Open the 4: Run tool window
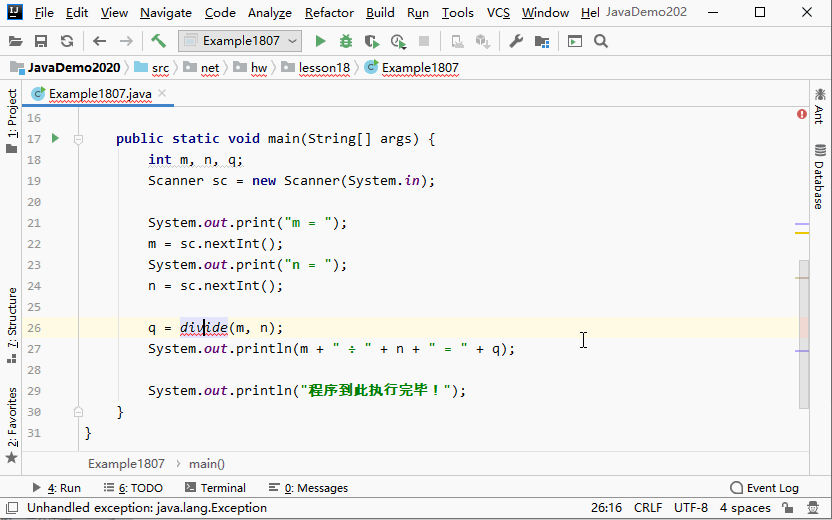This screenshot has height=520, width=832. pyautogui.click(x=57, y=488)
